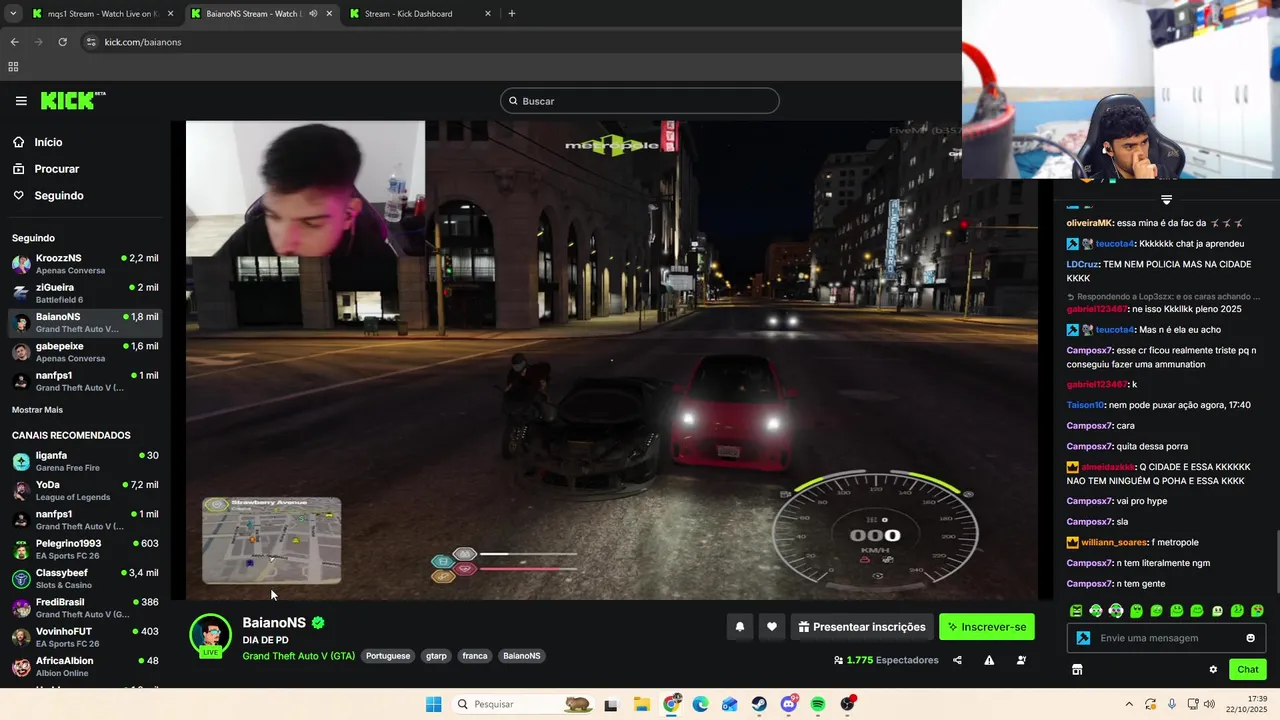
Task: Select the BaianoNS tag
Action: tap(522, 656)
